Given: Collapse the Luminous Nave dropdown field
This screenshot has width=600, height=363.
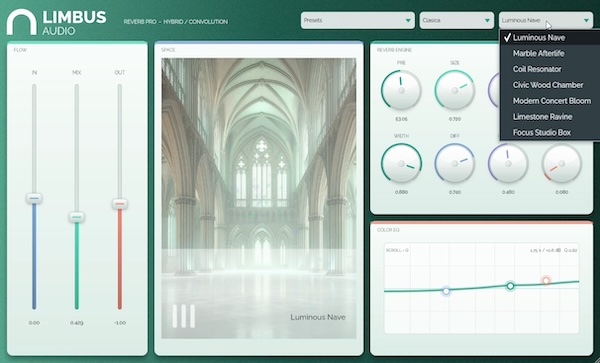Looking at the screenshot, I should pyautogui.click(x=546, y=20).
